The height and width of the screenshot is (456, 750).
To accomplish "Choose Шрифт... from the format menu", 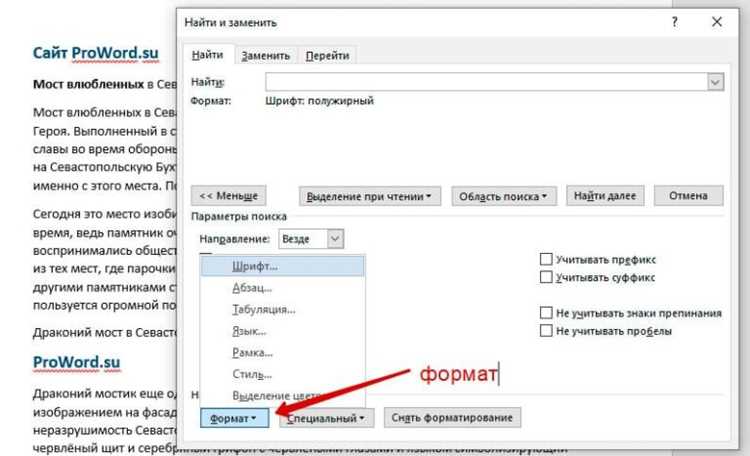I will (282, 266).
